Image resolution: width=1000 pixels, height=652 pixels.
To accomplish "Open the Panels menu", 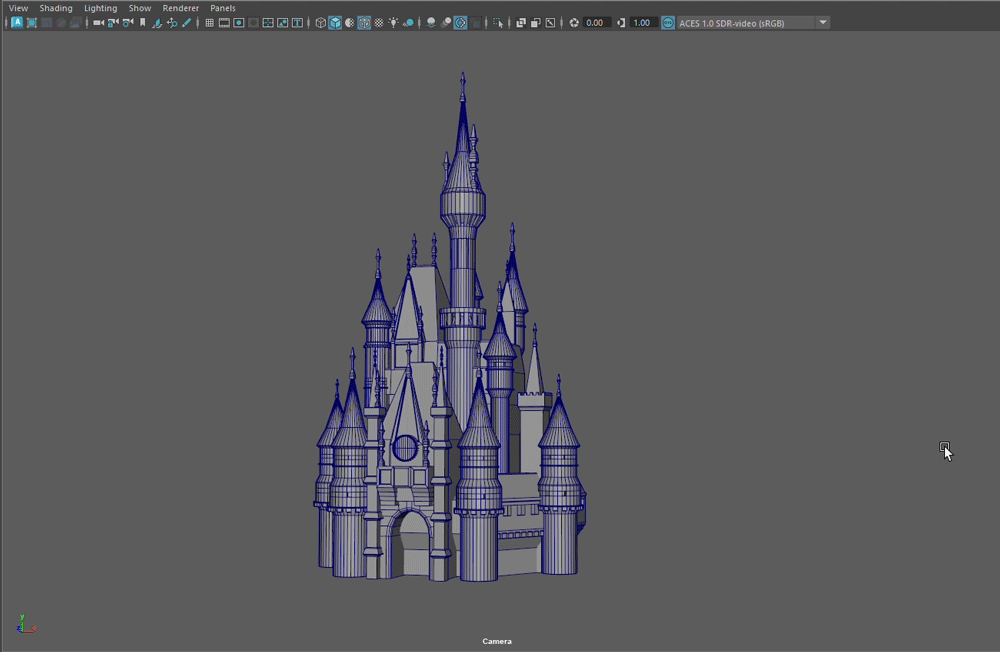I will [222, 8].
